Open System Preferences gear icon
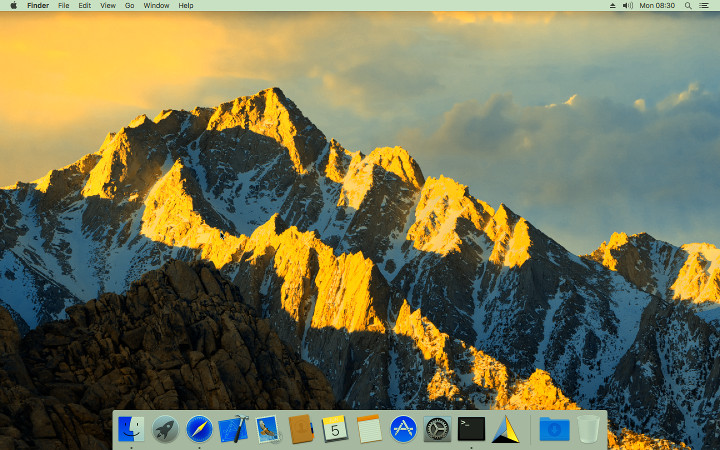This screenshot has height=450, width=720. pos(437,429)
